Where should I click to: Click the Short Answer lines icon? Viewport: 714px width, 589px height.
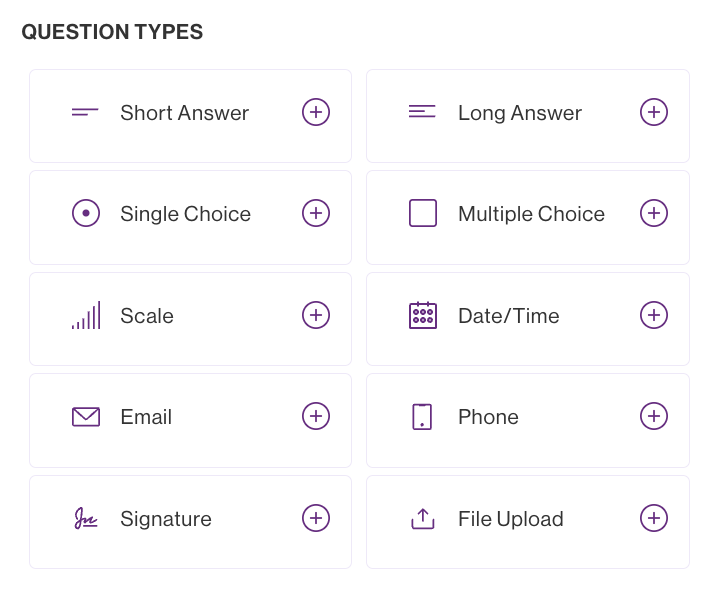(85, 112)
